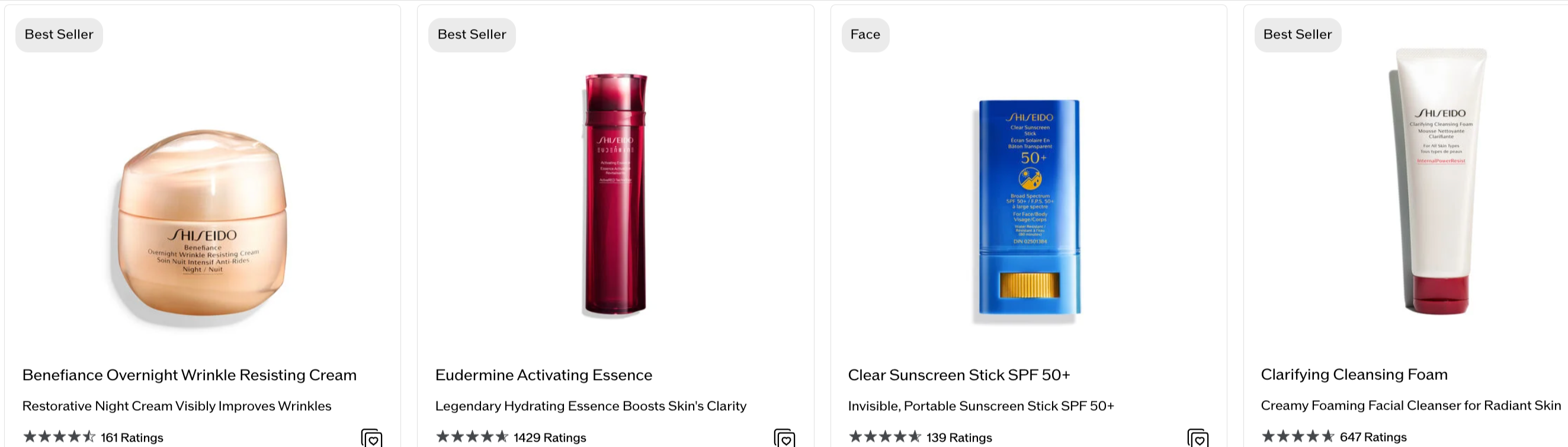Open the blue sunscreen stick product image

click(x=1029, y=209)
